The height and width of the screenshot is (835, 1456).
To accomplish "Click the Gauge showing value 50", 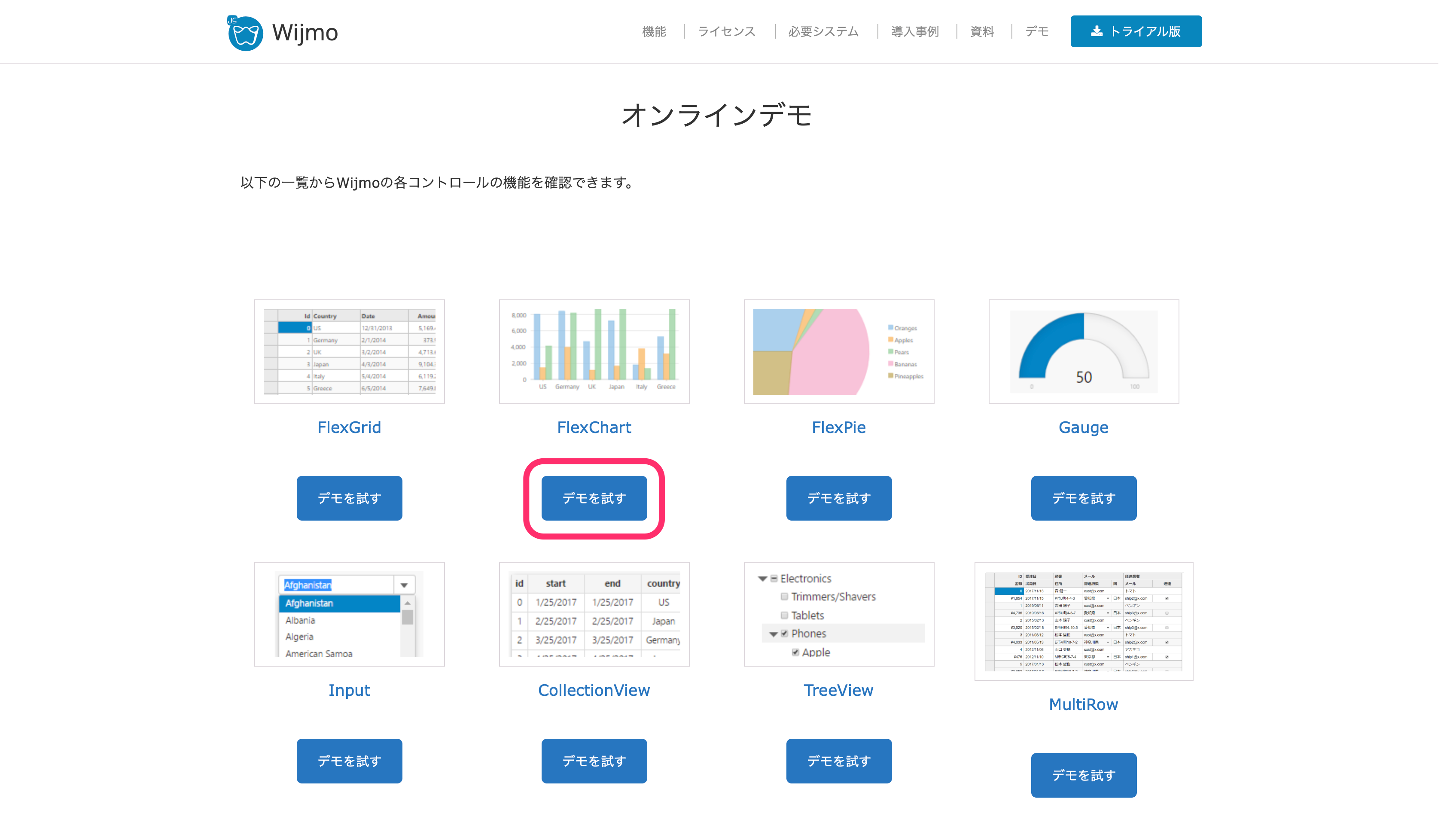I will pyautogui.click(x=1083, y=351).
